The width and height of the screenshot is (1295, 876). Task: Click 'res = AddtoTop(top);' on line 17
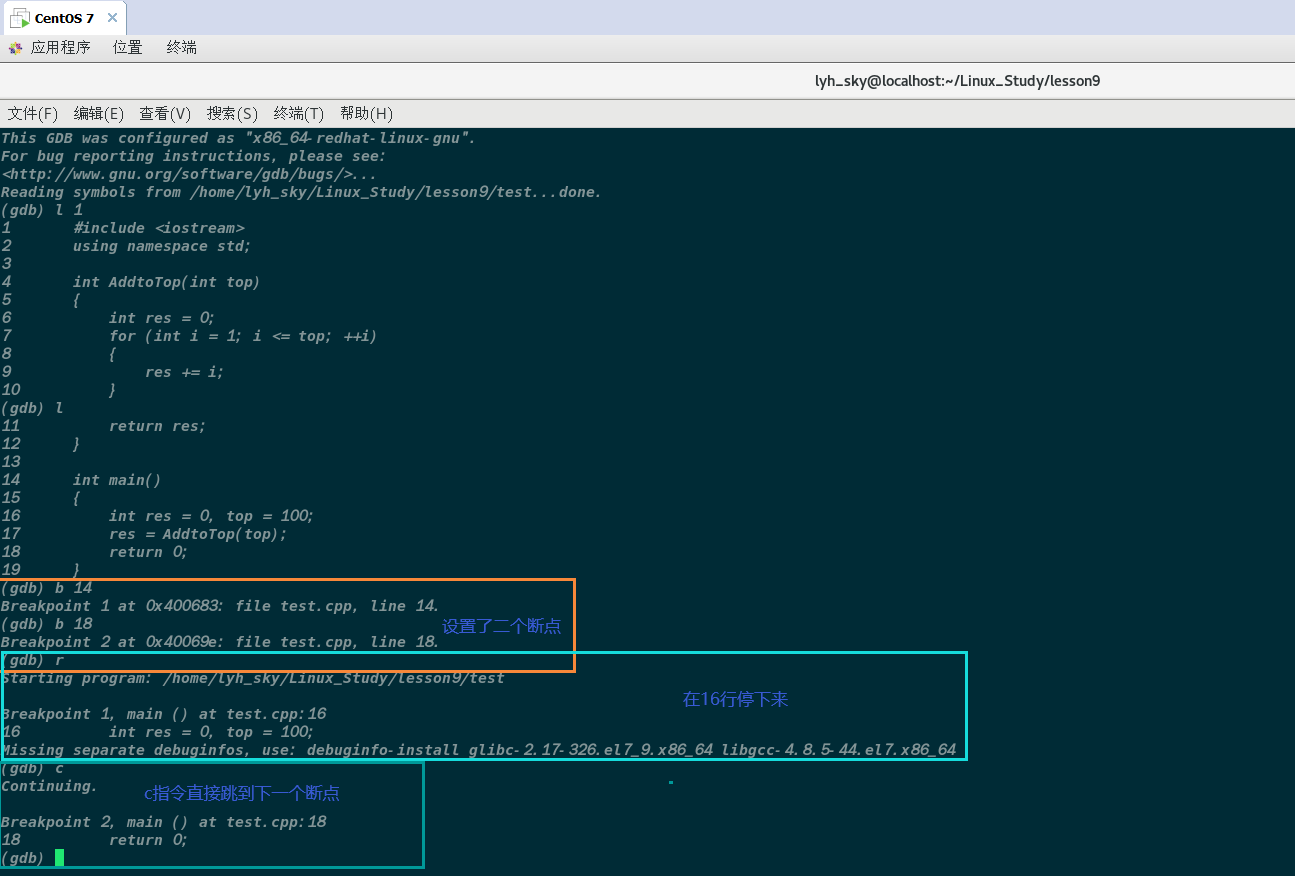198,534
